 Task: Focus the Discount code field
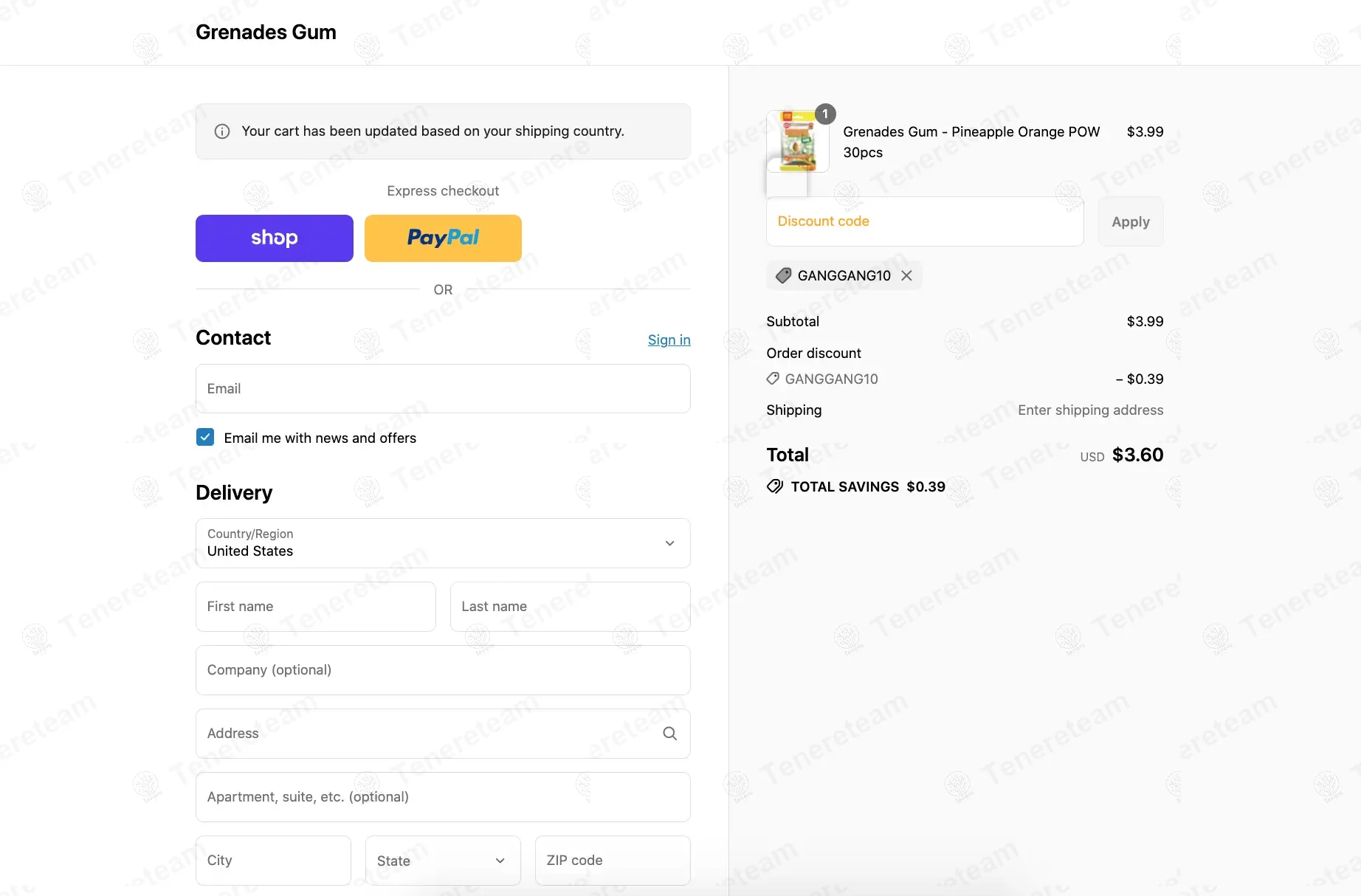pyautogui.click(x=925, y=221)
